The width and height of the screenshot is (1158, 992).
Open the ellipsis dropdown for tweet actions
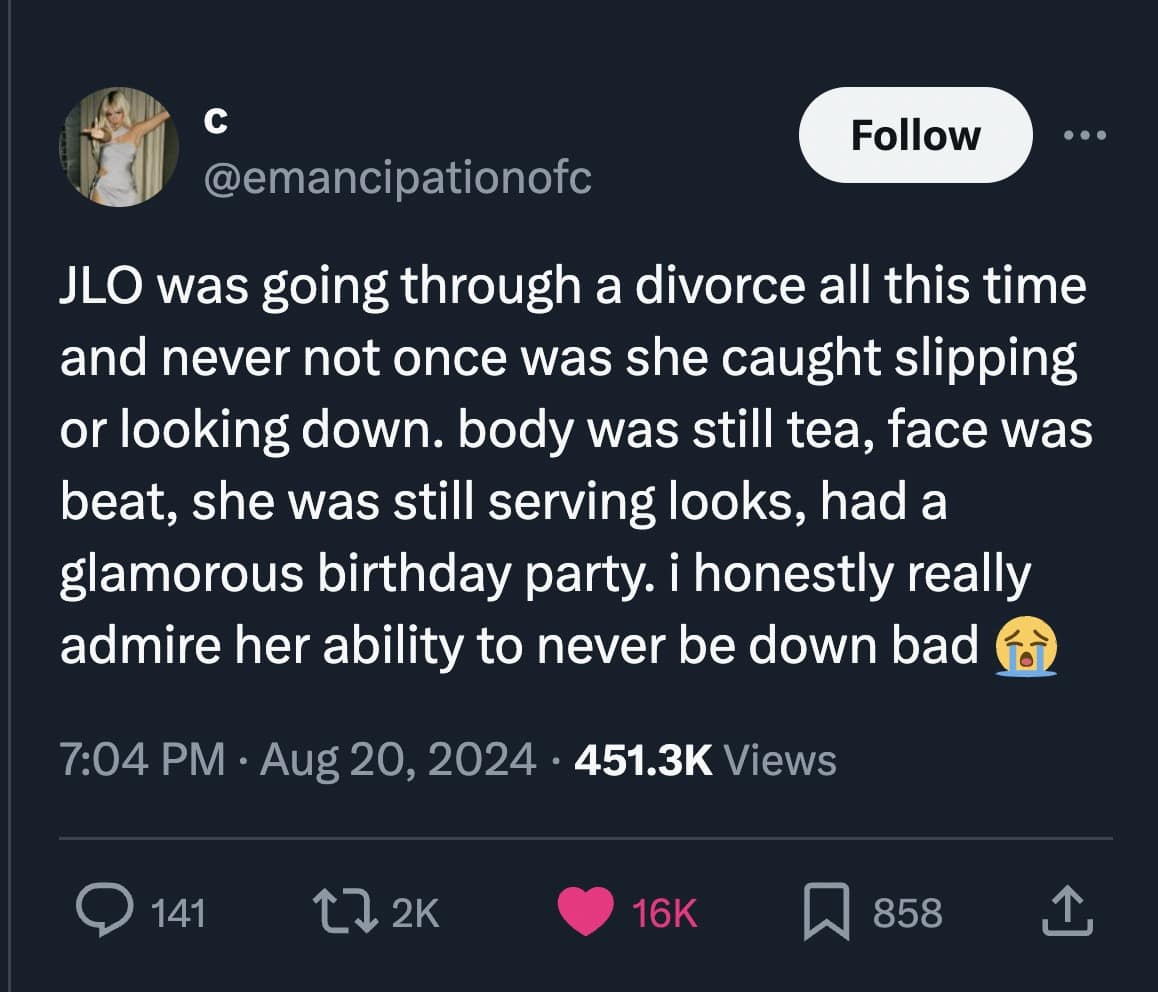pyautogui.click(x=1086, y=136)
